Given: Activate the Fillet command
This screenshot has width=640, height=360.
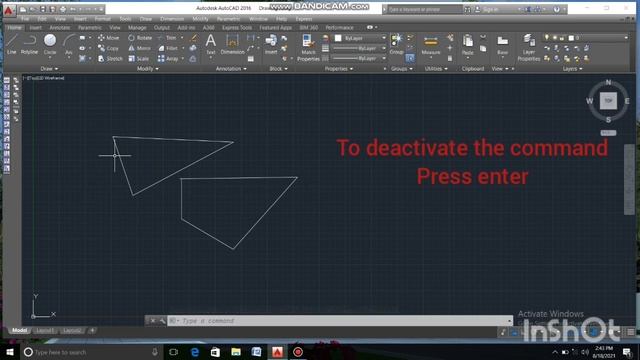Looking at the screenshot, I should pos(168,48).
